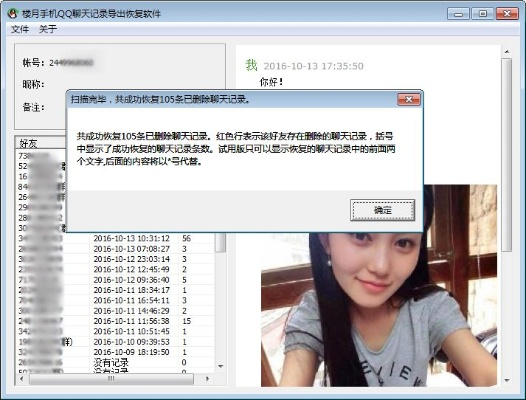Click the count 15 cell
This screenshot has height=400, width=526.
click(187, 321)
